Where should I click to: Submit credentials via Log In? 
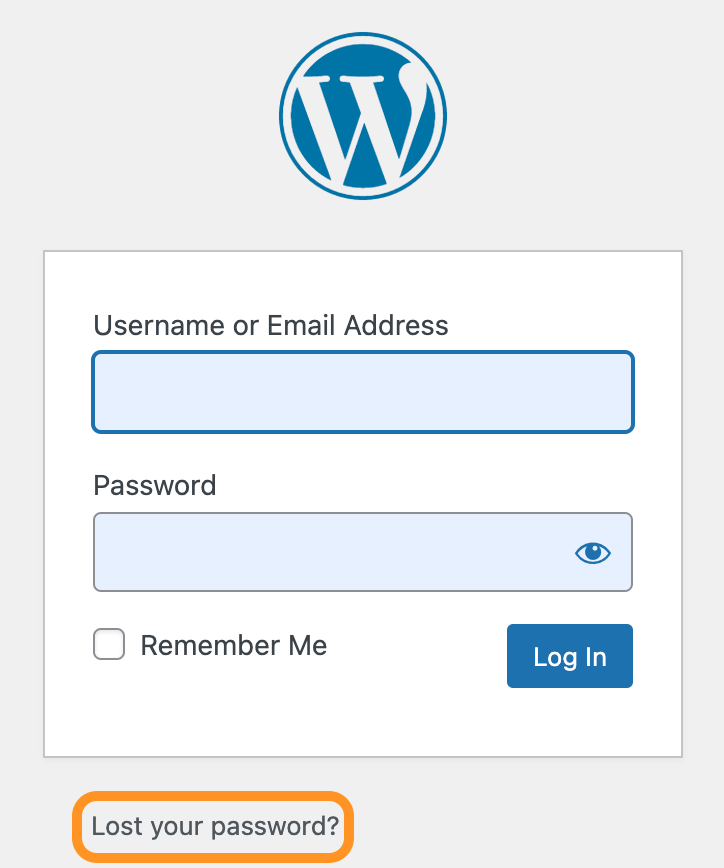(x=569, y=656)
